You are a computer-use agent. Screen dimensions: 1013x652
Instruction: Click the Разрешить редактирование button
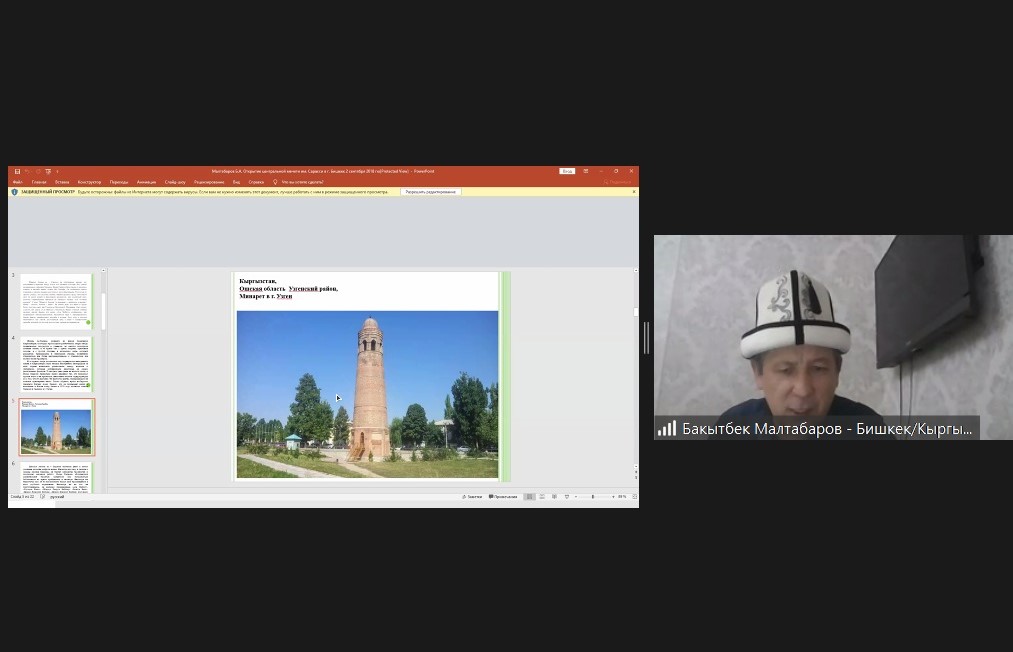(431, 192)
